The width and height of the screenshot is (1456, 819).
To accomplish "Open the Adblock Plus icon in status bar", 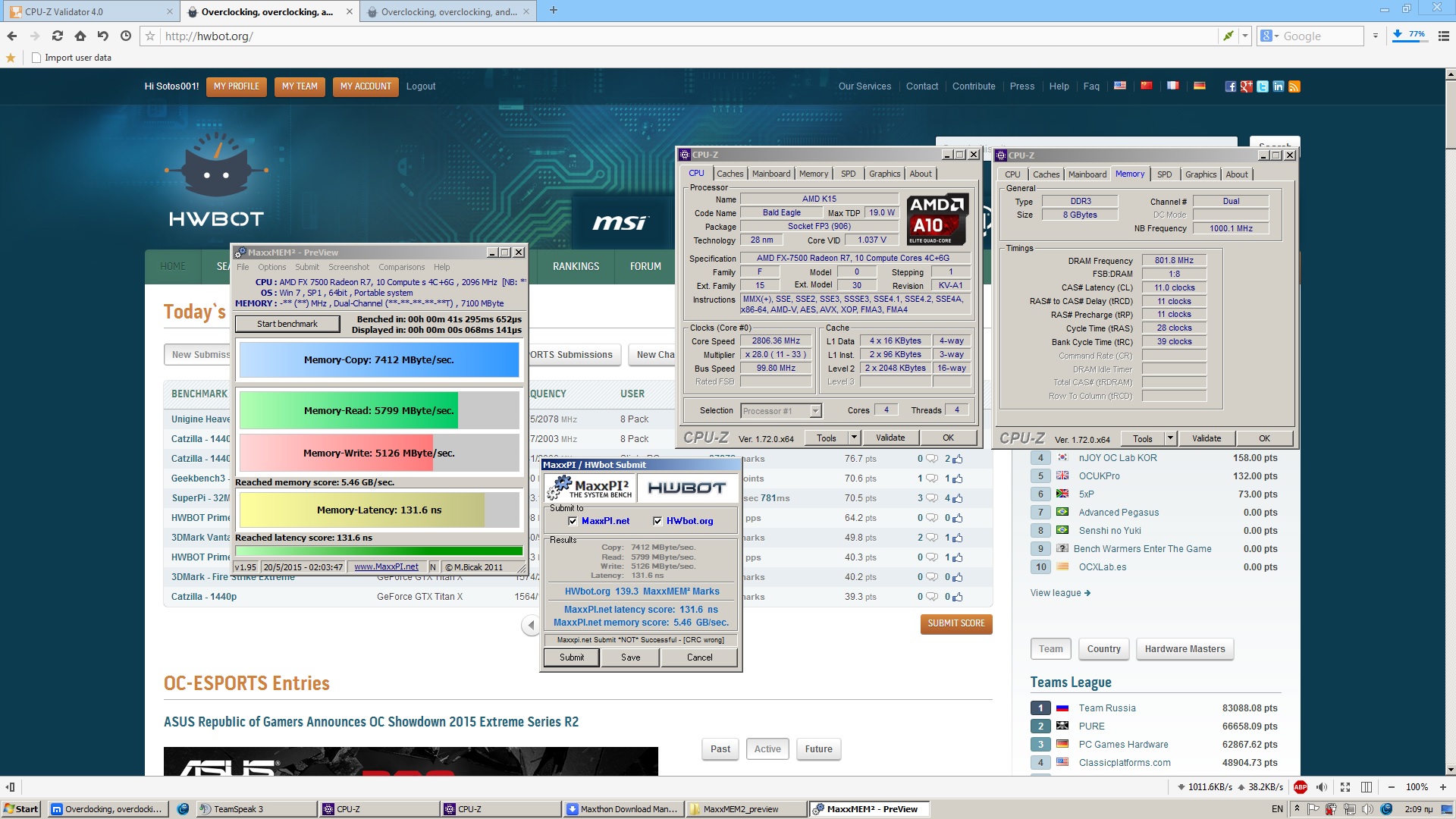I will pos(1301,787).
